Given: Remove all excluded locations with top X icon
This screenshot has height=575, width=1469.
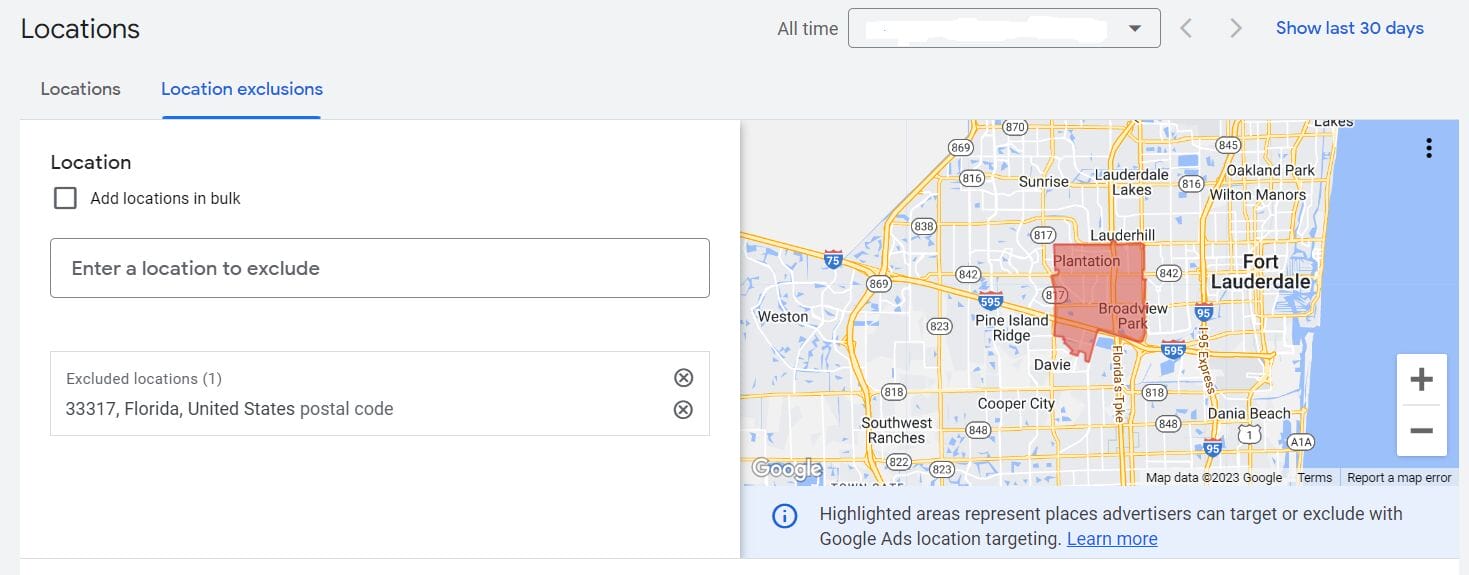Looking at the screenshot, I should point(683,377).
